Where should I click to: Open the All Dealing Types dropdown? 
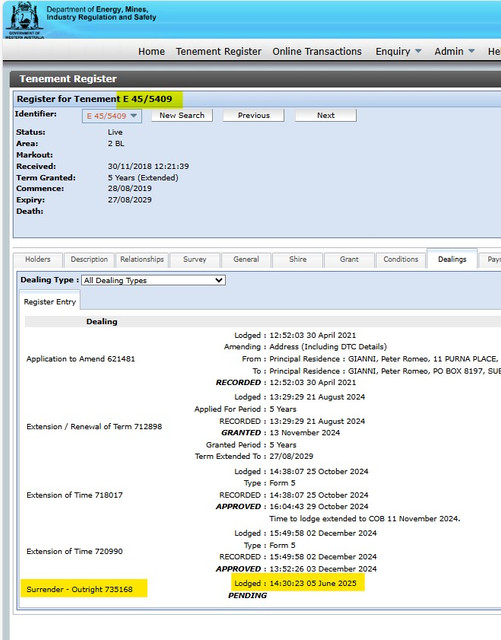click(x=154, y=280)
